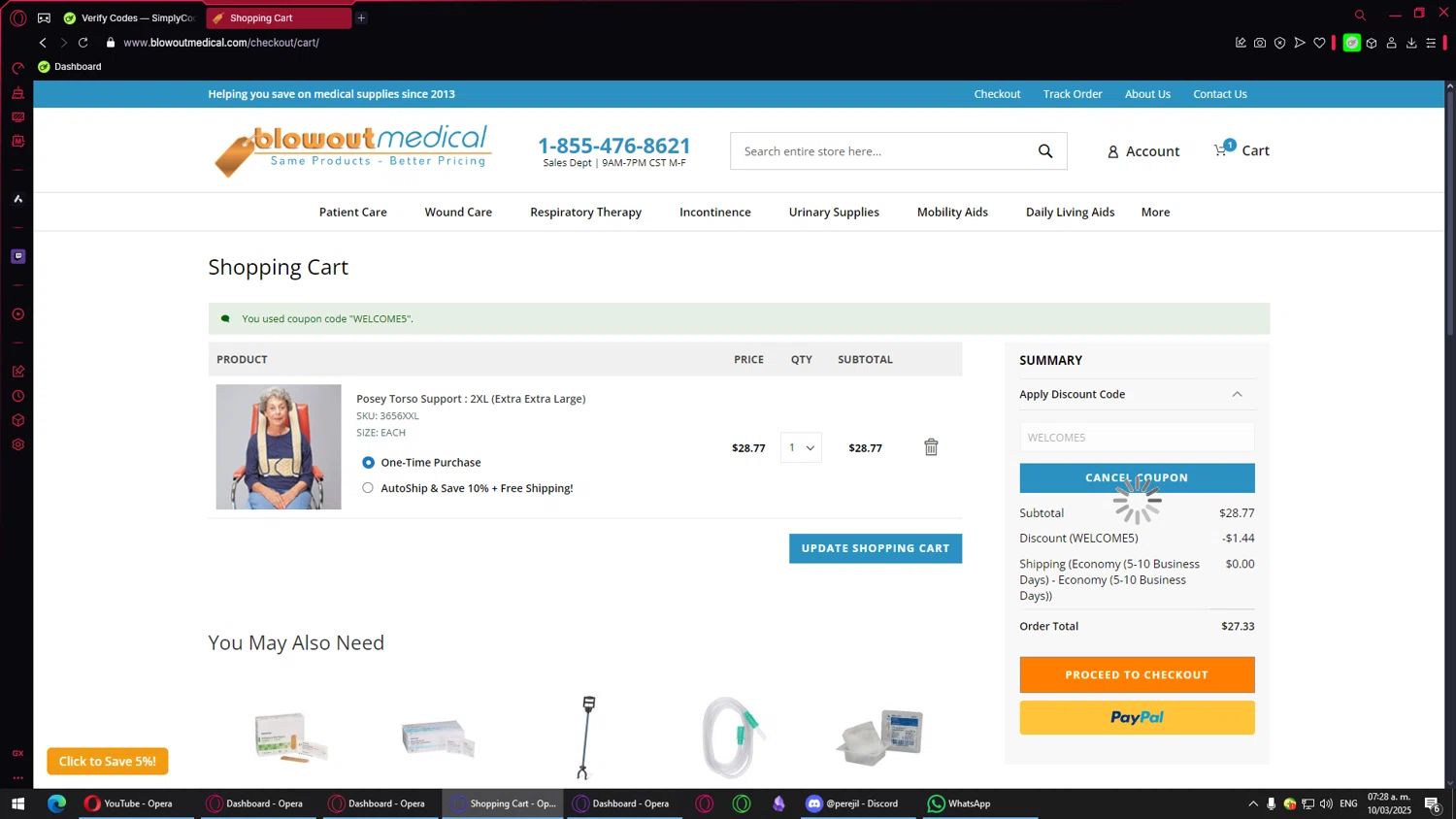Click the browser address bar URL
This screenshot has height=819, width=1456.
click(221, 43)
